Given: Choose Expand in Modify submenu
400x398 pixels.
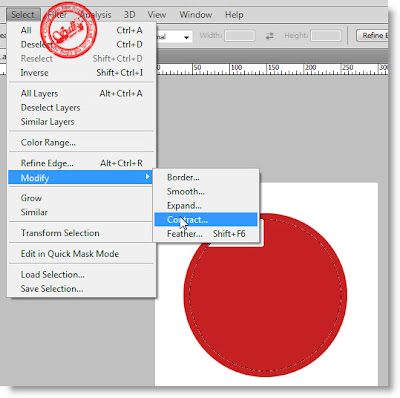Looking at the screenshot, I should (206, 206).
